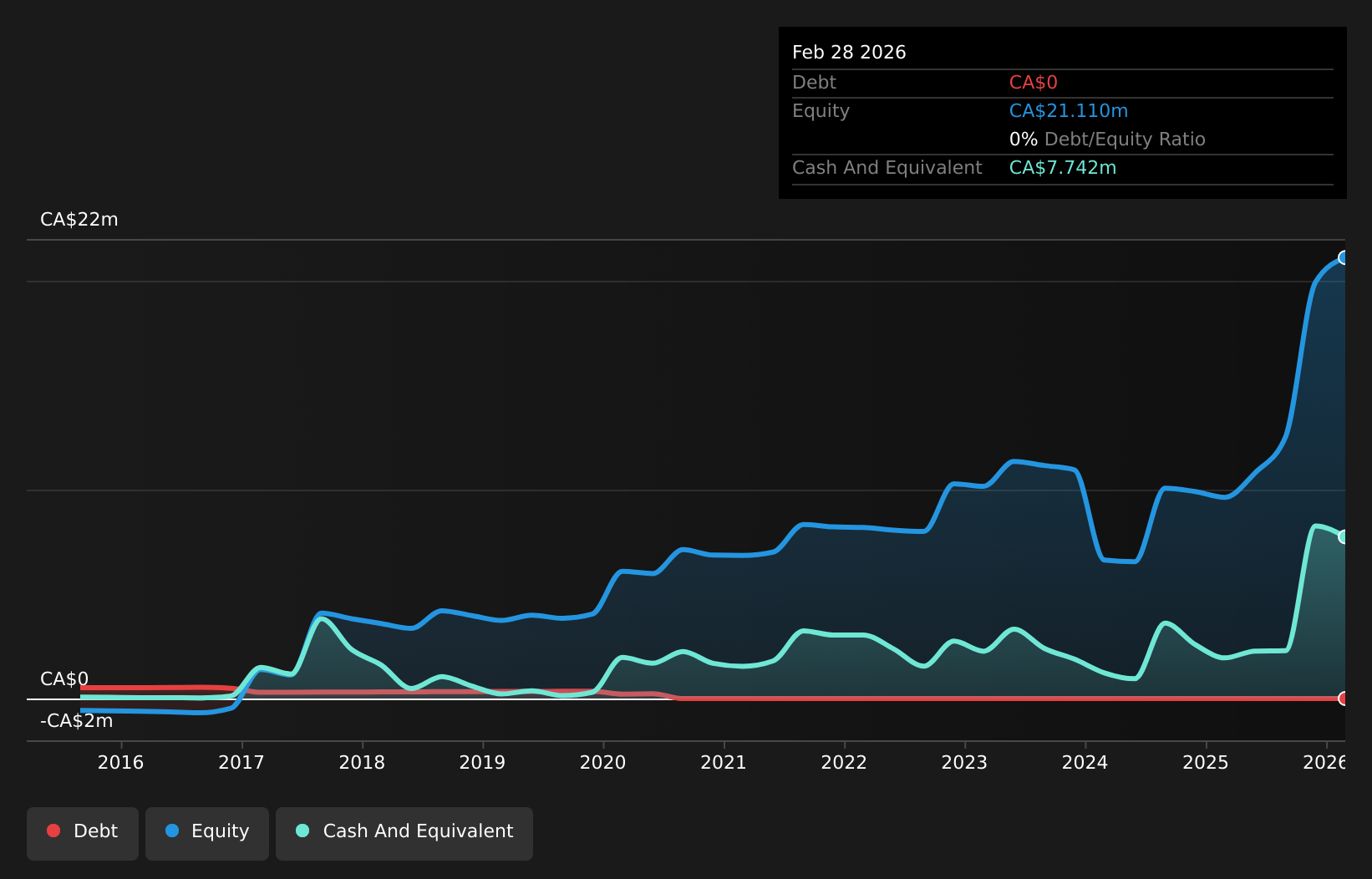
Task: Click the Feb 28 2026 tooltip date
Action: (849, 53)
